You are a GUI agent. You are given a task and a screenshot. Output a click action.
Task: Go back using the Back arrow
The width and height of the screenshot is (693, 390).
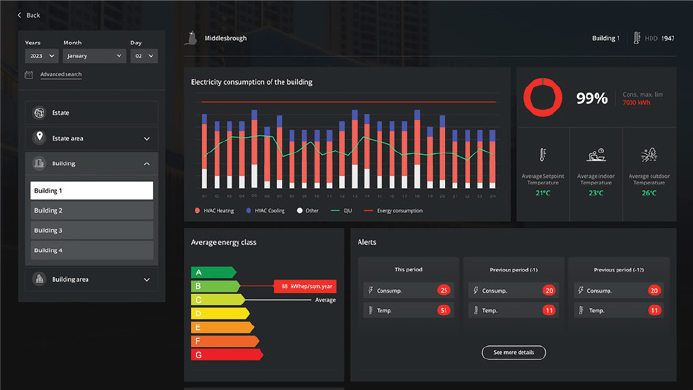(x=29, y=15)
